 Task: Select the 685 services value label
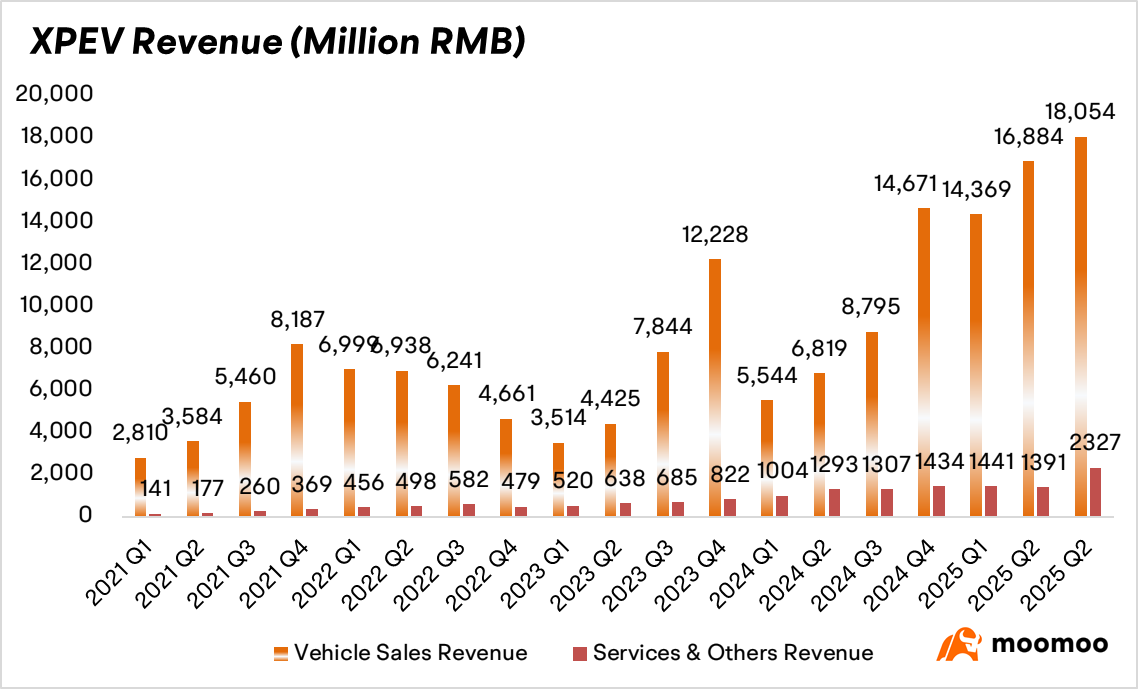[x=676, y=477]
